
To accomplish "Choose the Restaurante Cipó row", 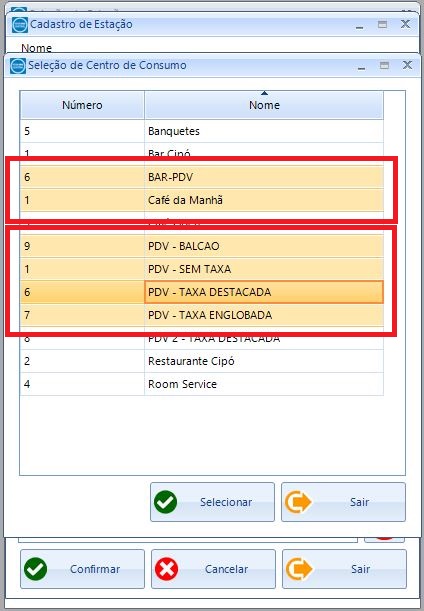I will (201, 361).
